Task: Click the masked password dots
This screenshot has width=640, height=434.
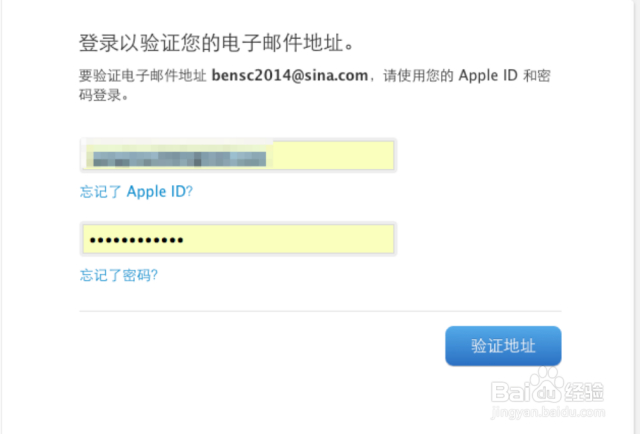Action: 136,240
